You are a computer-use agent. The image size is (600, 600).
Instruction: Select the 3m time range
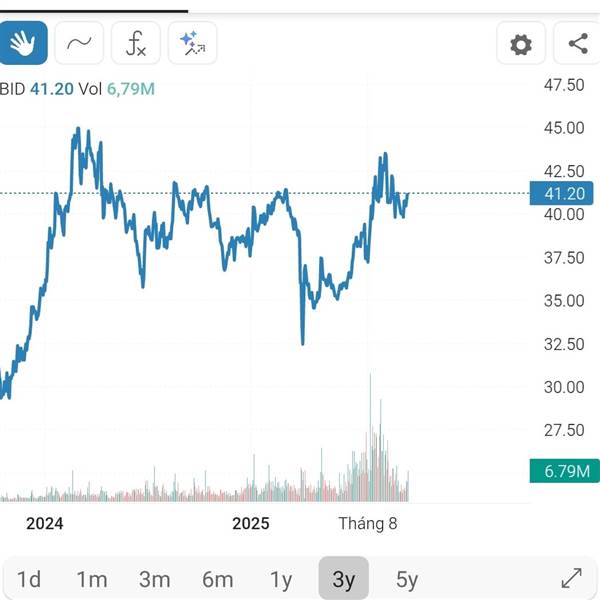tap(154, 579)
